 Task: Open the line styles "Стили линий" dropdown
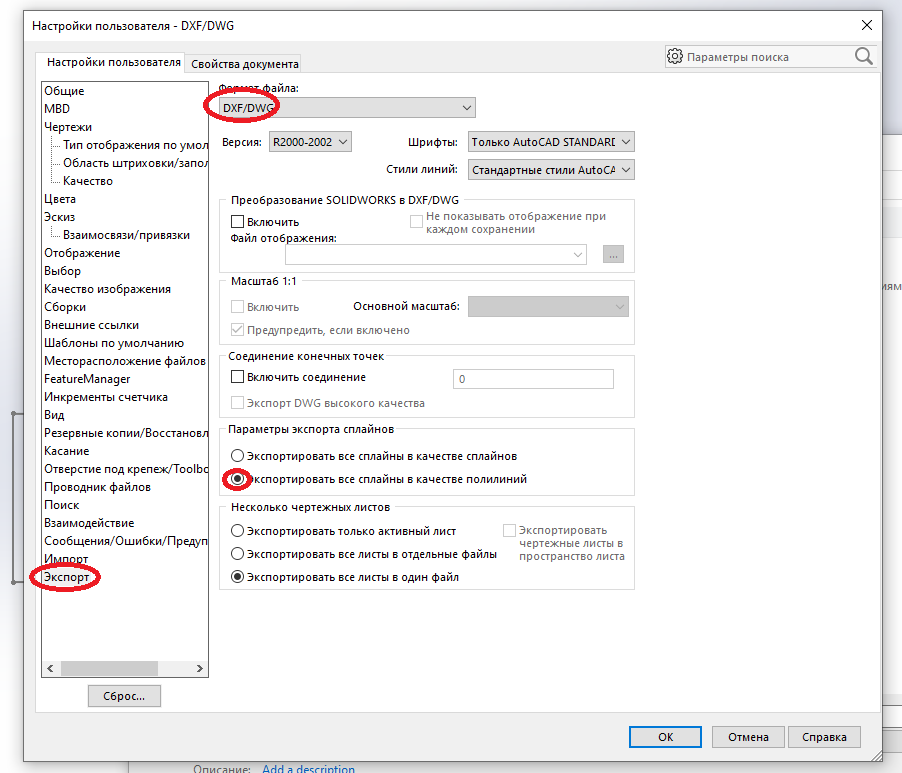(x=550, y=170)
